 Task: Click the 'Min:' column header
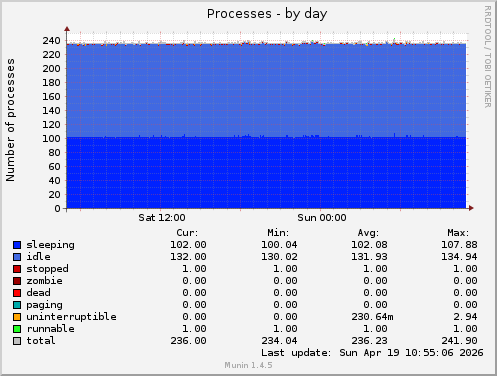(x=278, y=233)
